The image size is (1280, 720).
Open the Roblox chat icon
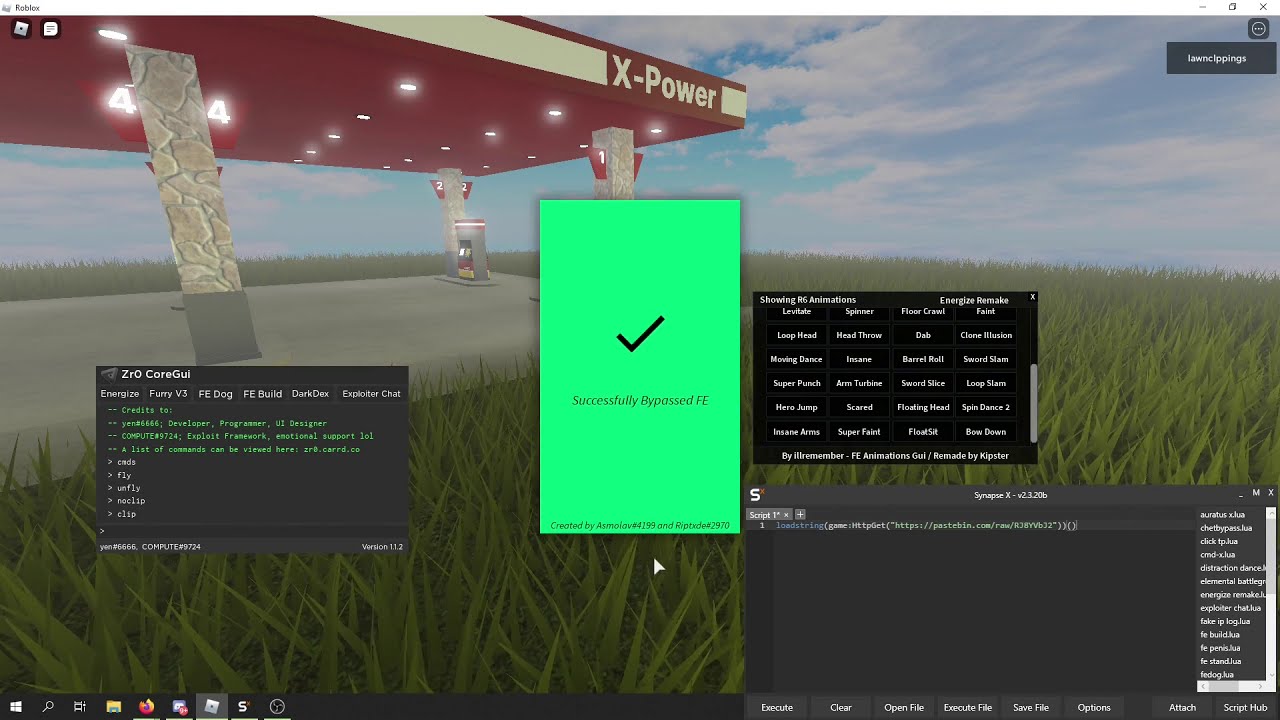[x=50, y=29]
